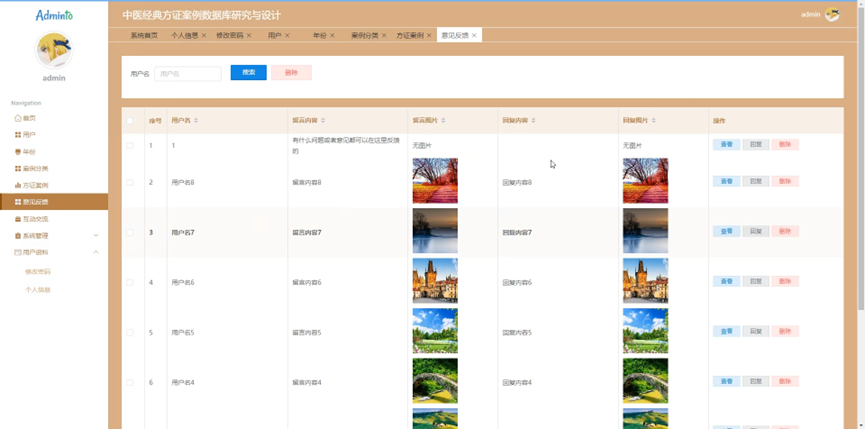Close the 案例分类 tab with its X
Viewport: 865px width, 429px height.
tap(384, 35)
